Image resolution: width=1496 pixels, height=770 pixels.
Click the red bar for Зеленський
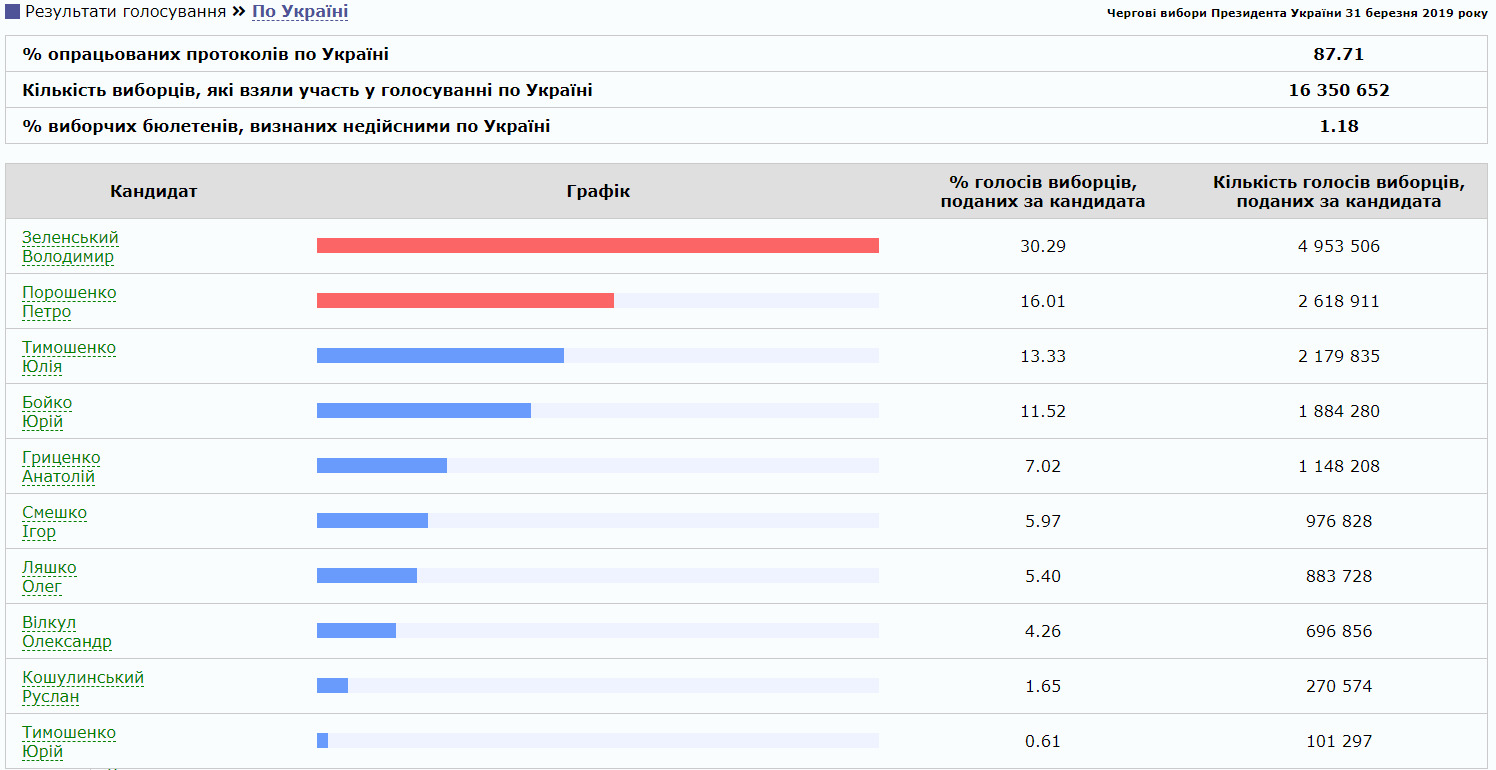click(x=598, y=246)
